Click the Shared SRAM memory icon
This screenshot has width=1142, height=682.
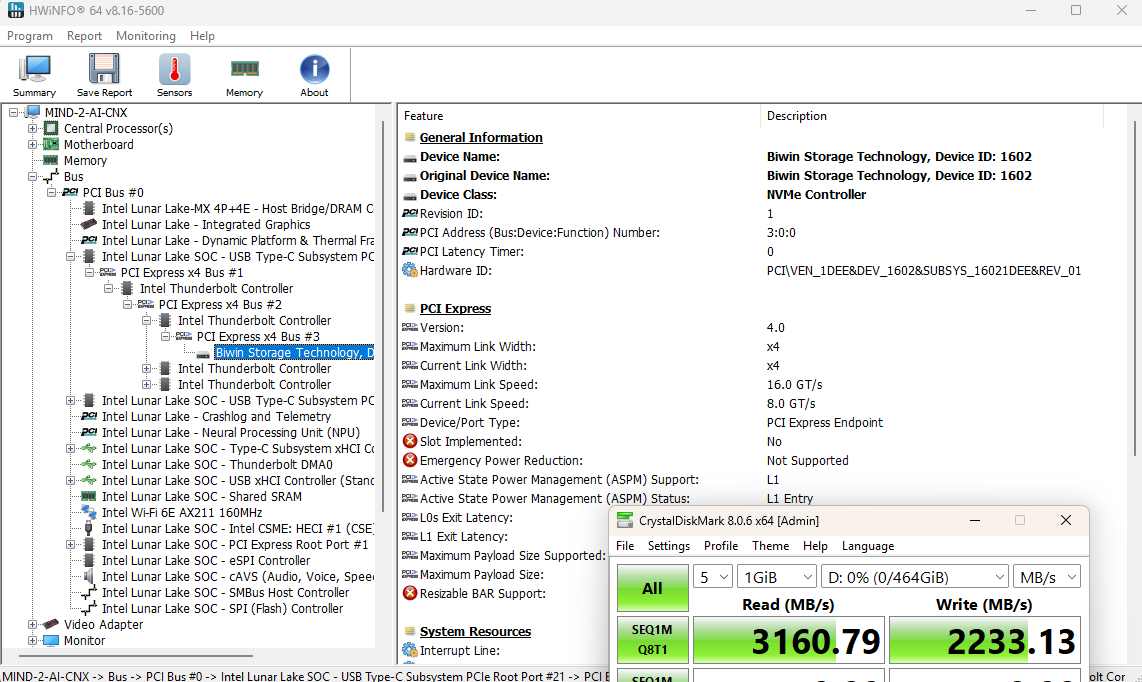[x=89, y=496]
